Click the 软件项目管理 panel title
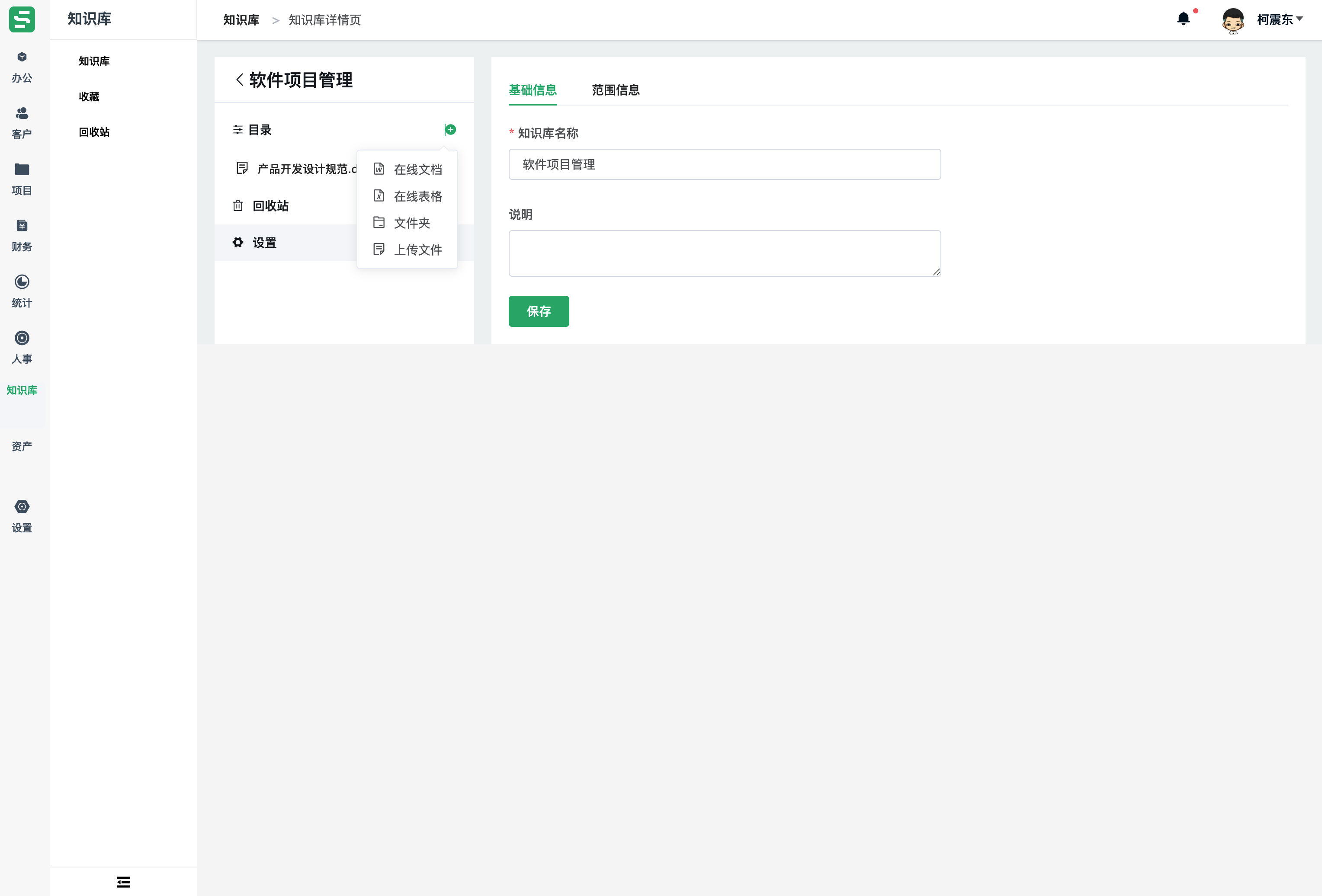This screenshot has width=1322, height=896. (301, 80)
